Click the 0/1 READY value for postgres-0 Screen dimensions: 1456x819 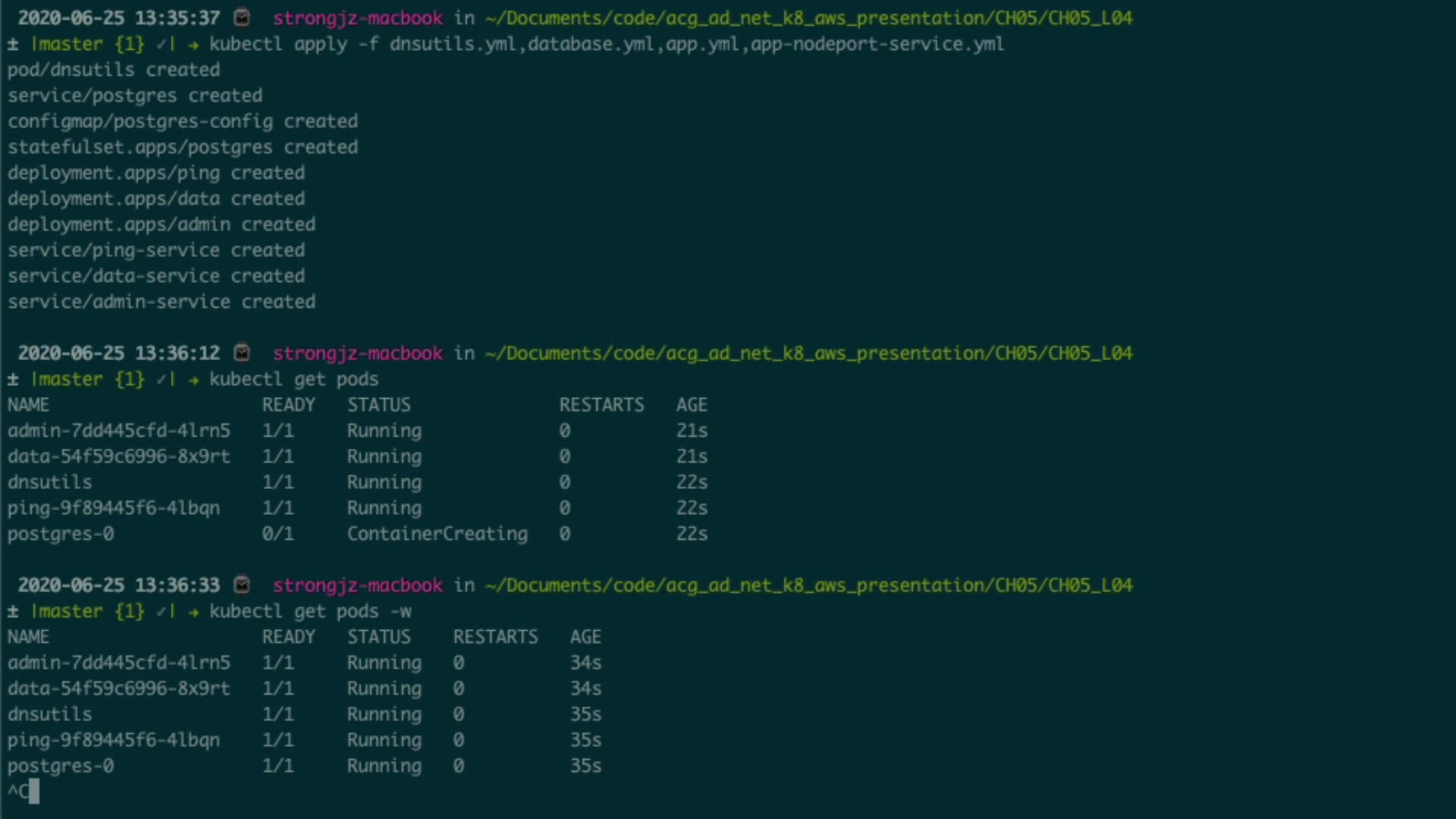pyautogui.click(x=278, y=534)
